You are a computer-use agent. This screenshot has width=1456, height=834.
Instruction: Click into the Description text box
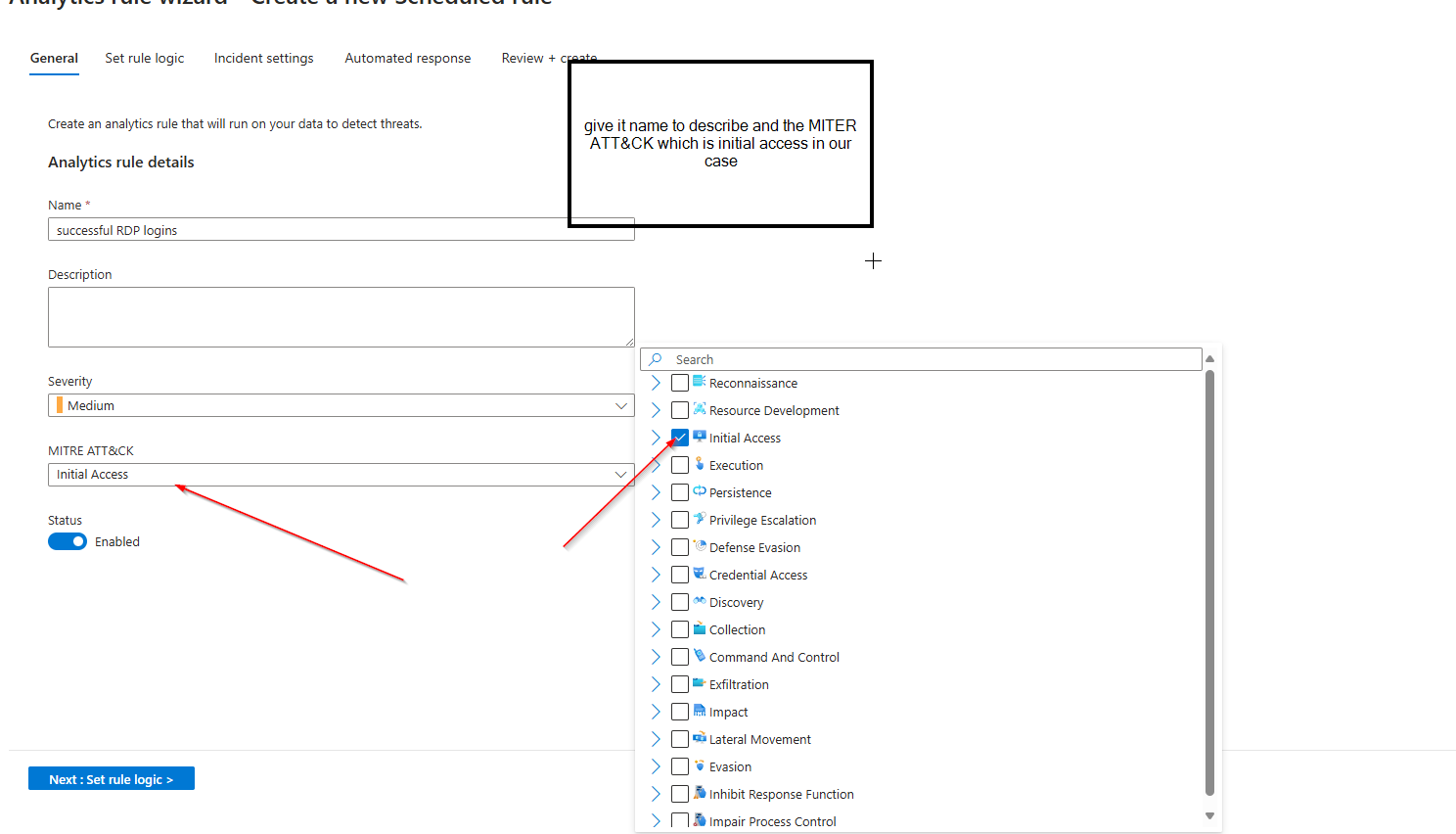(341, 316)
